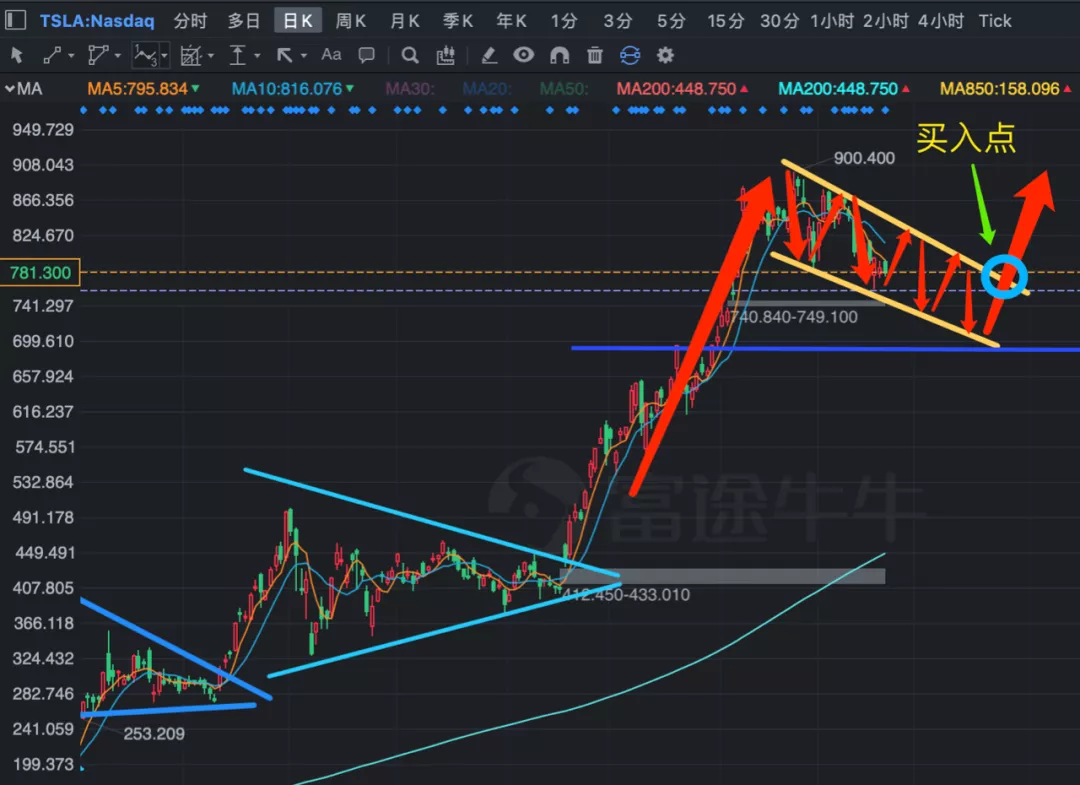Click the TSLA:Nasdaq ticker label

pos(96,21)
